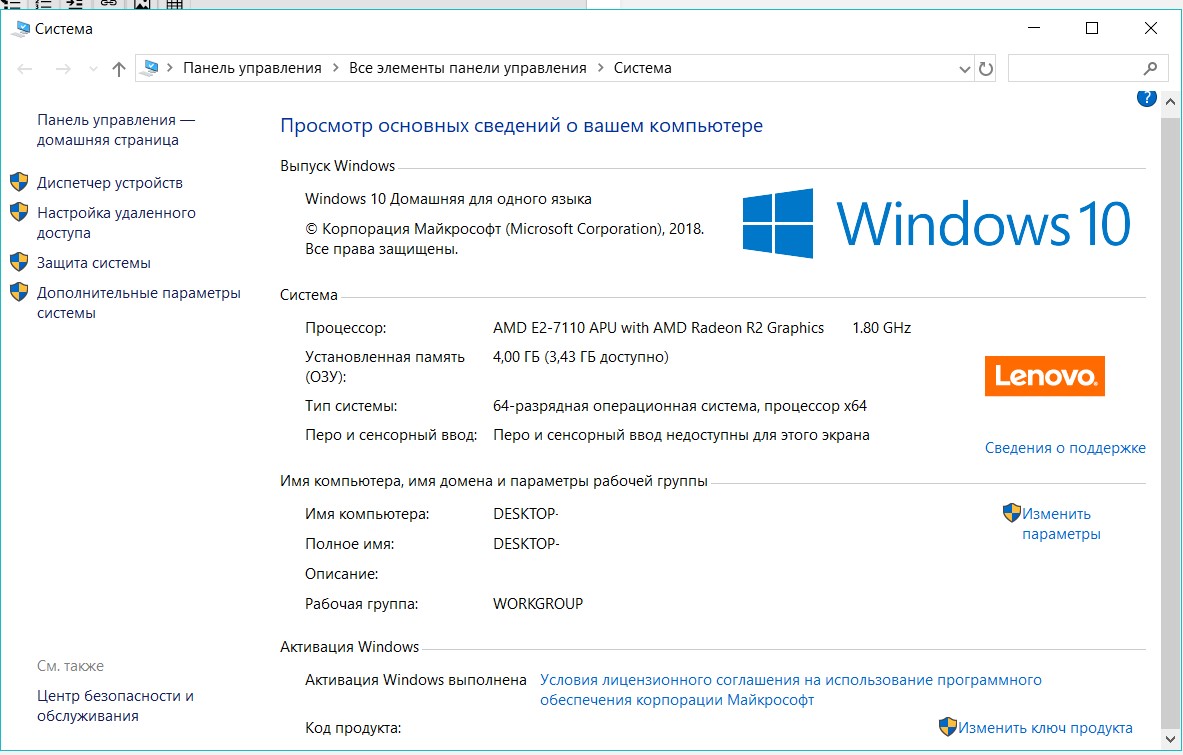1183x755 pixels.
Task: Click the workgroup value 'WORKGROUP'
Action: [x=538, y=603]
